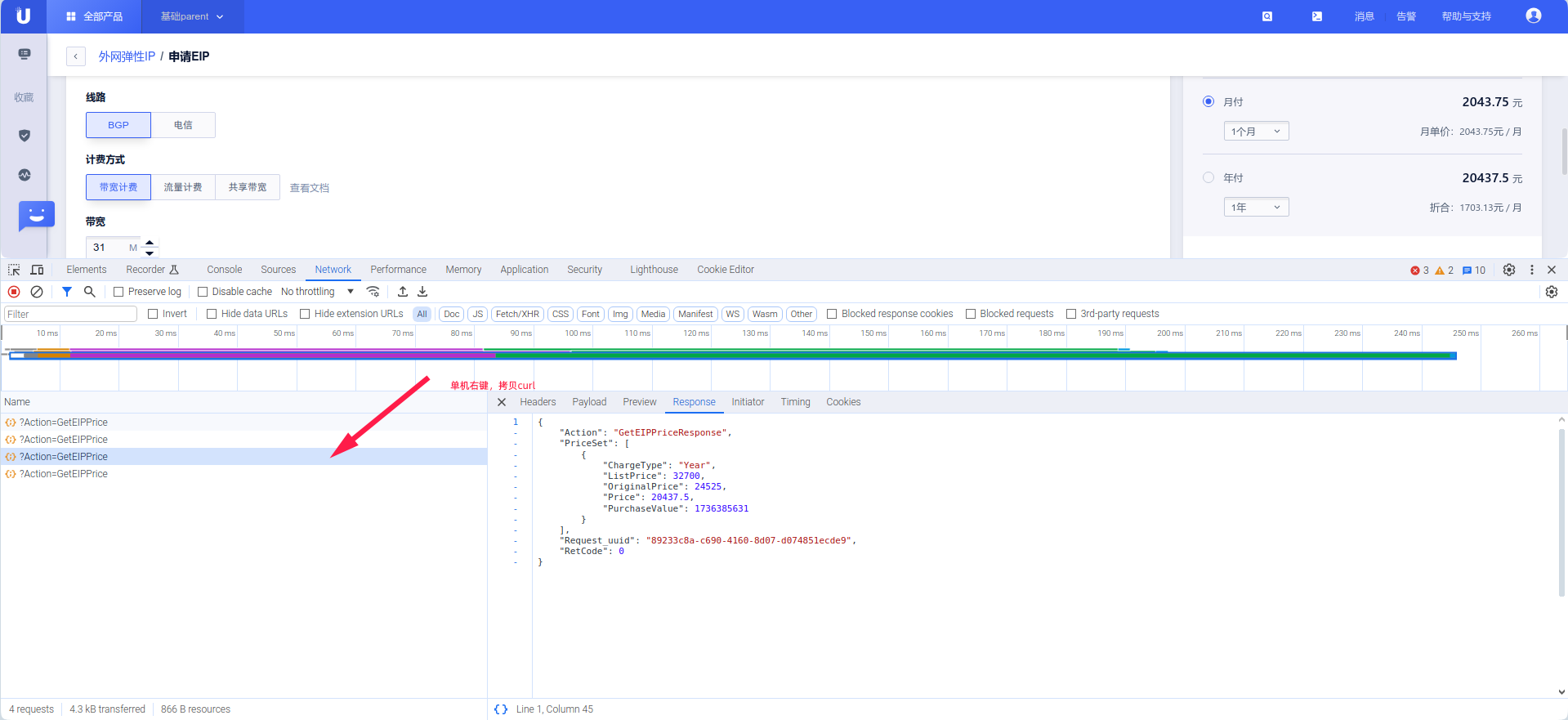Open the search icon in top bar

click(1267, 16)
